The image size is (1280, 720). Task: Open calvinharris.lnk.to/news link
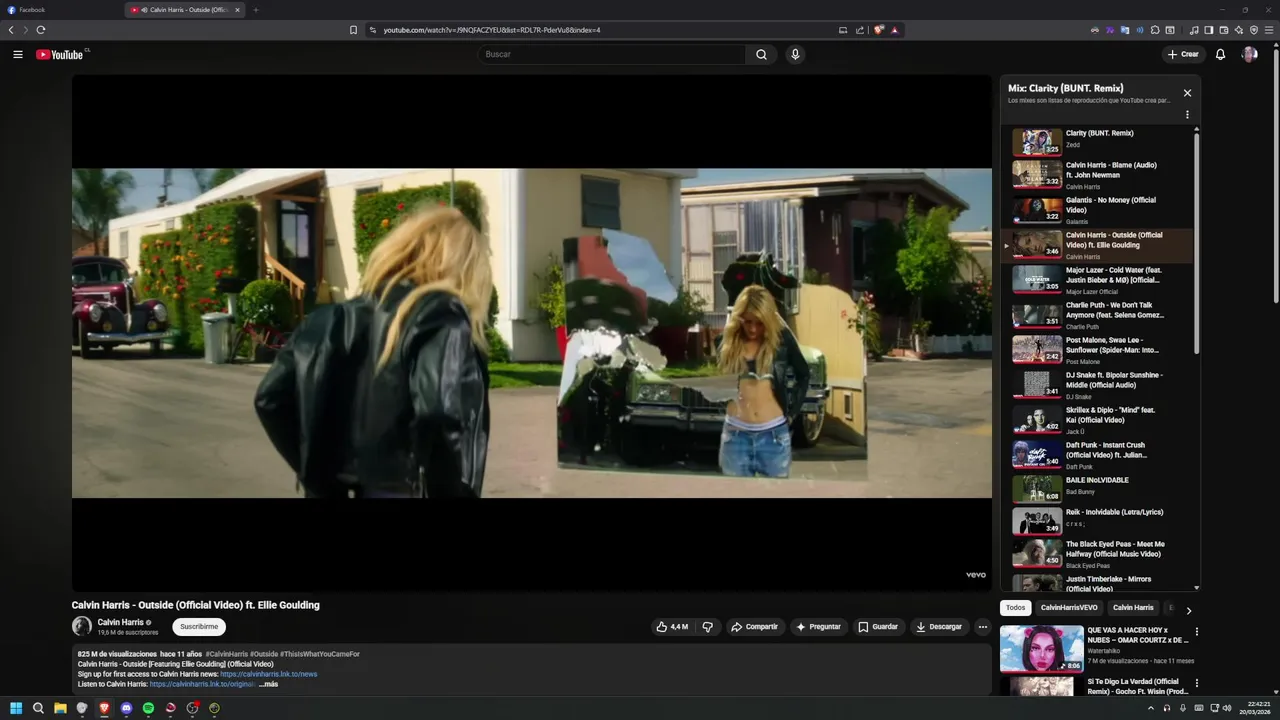pos(268,674)
